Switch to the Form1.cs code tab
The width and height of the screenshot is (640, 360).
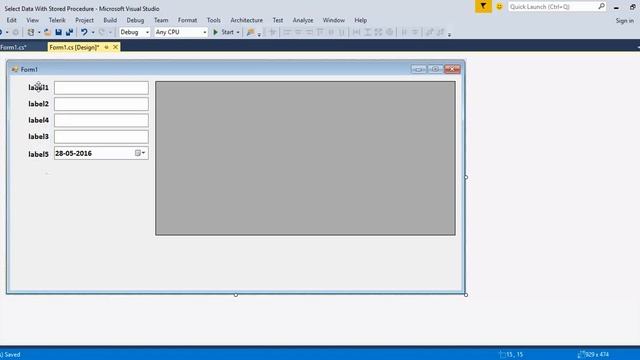click(x=14, y=47)
